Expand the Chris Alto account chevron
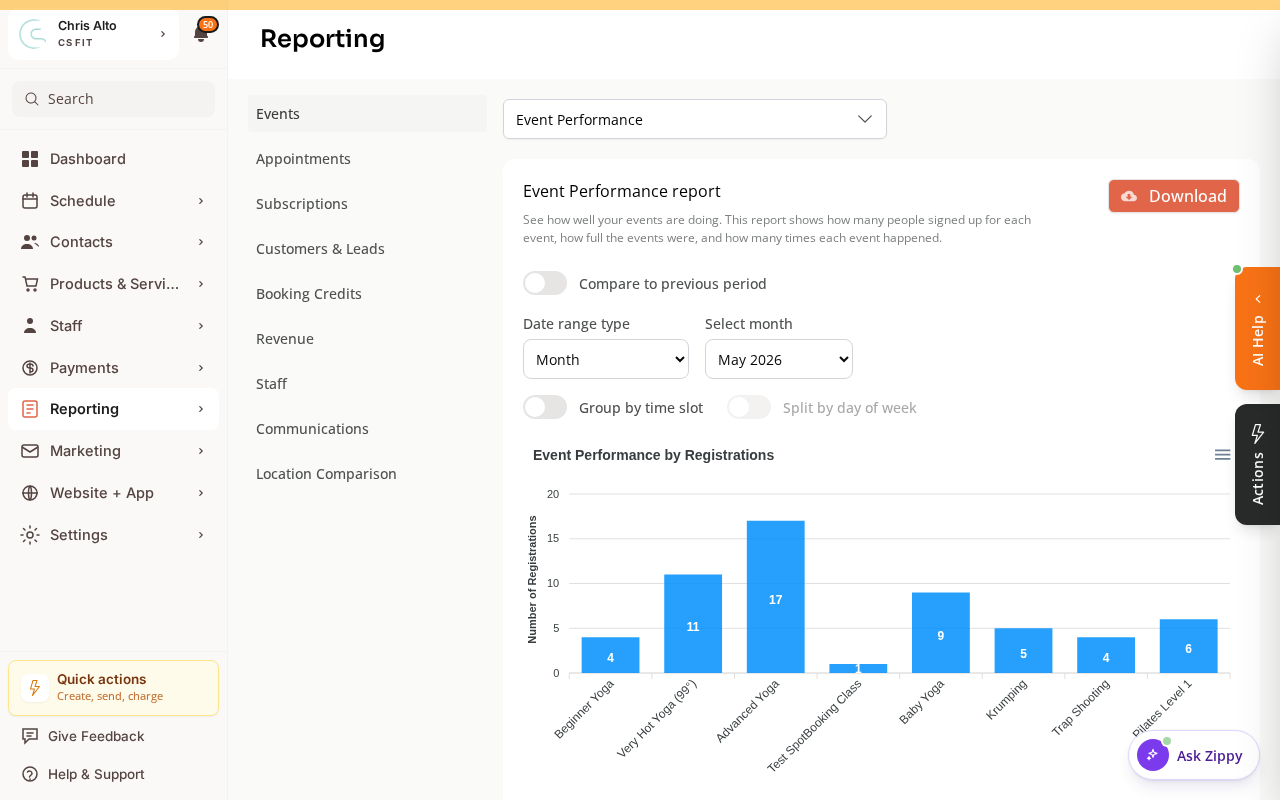Image resolution: width=1280 pixels, height=800 pixels. point(163,34)
